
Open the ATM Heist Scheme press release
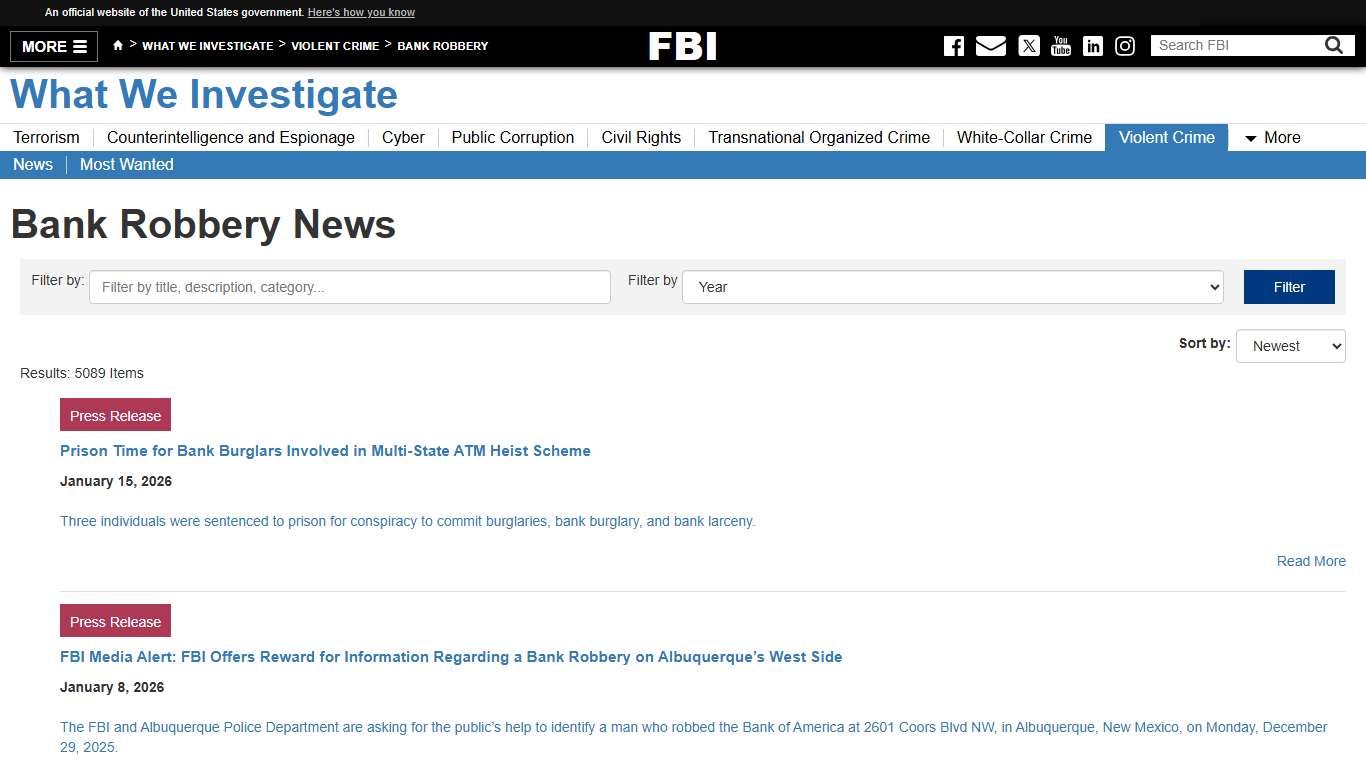point(325,451)
